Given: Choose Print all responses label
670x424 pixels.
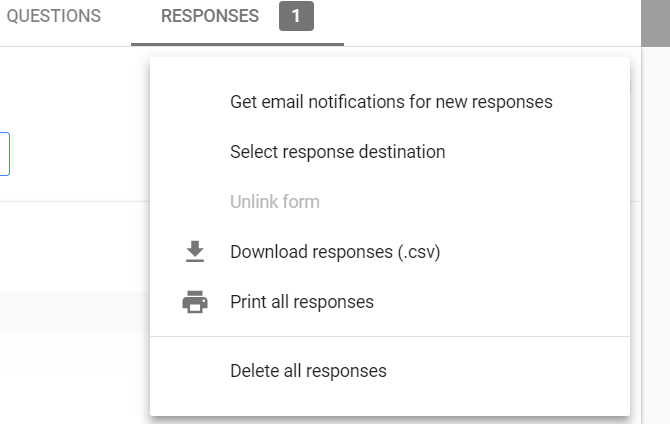Looking at the screenshot, I should [302, 302].
